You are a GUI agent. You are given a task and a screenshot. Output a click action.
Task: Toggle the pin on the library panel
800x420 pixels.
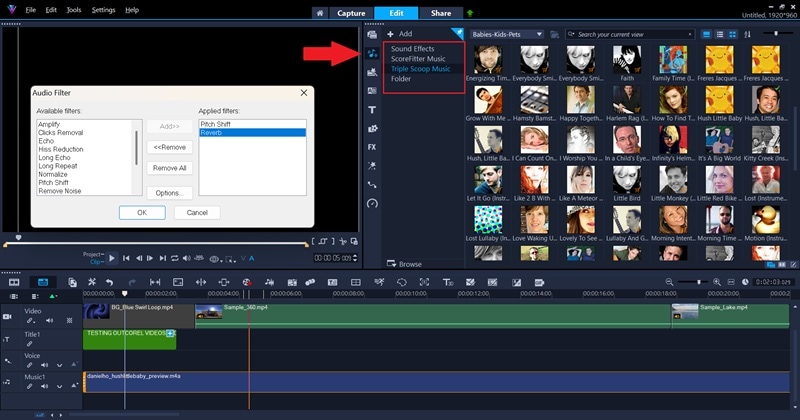[x=458, y=33]
